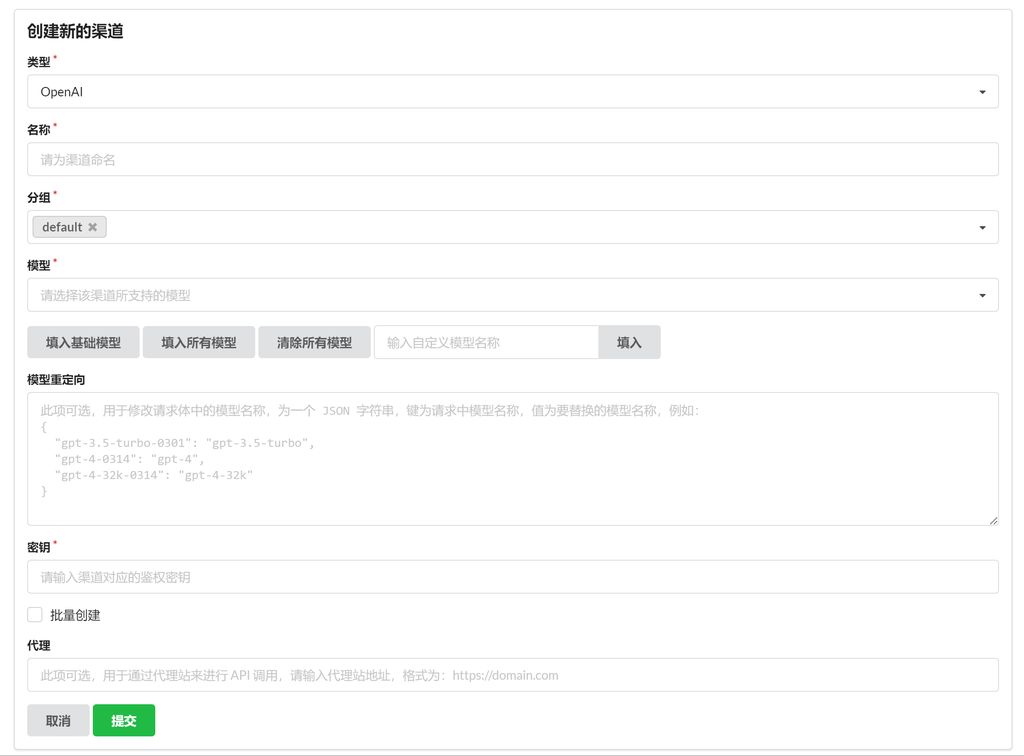Open the 请选择该渠道所支持的模型 dropdown
This screenshot has height=756, width=1024.
coord(500,296)
